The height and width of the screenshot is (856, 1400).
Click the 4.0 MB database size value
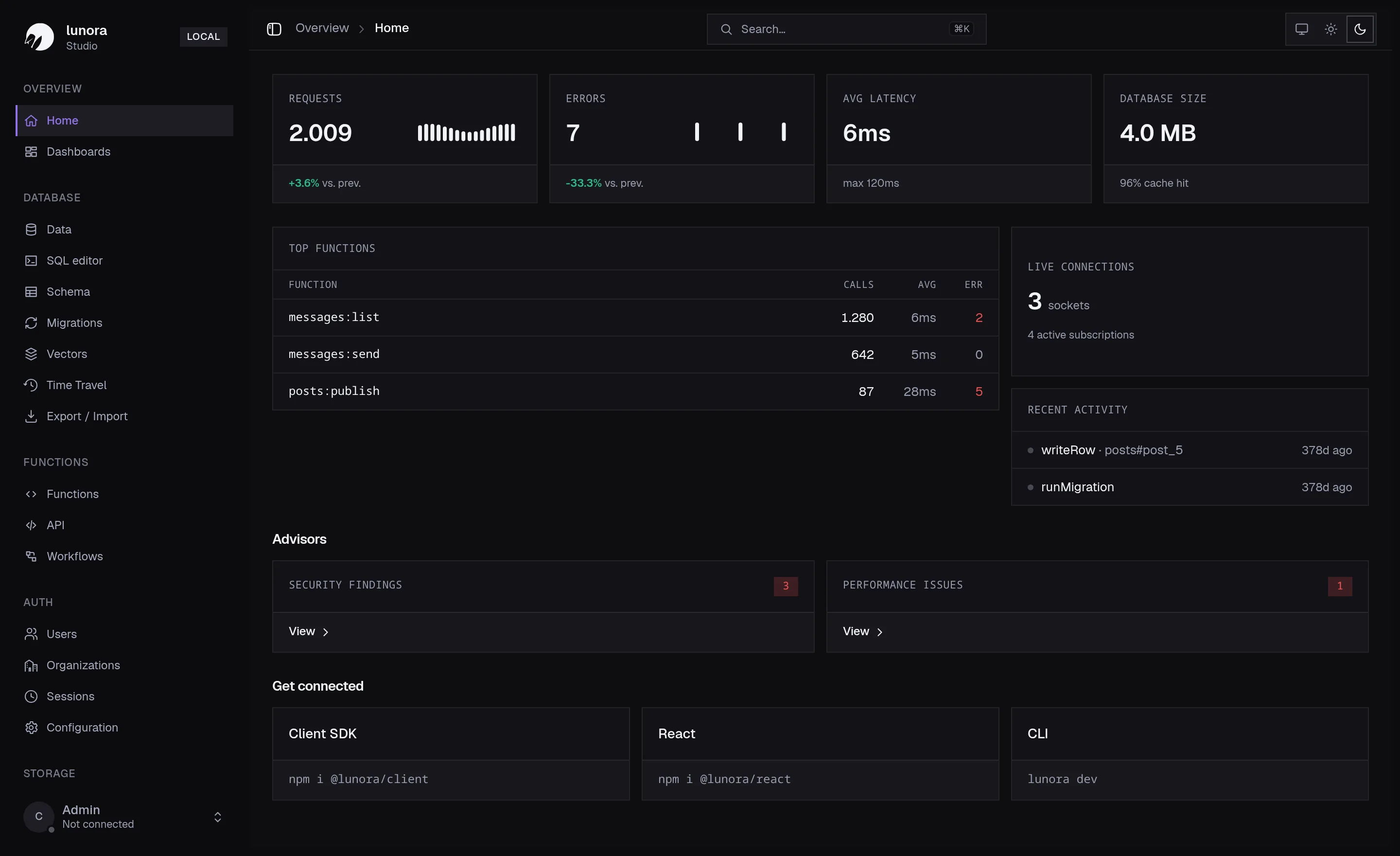(x=1158, y=133)
